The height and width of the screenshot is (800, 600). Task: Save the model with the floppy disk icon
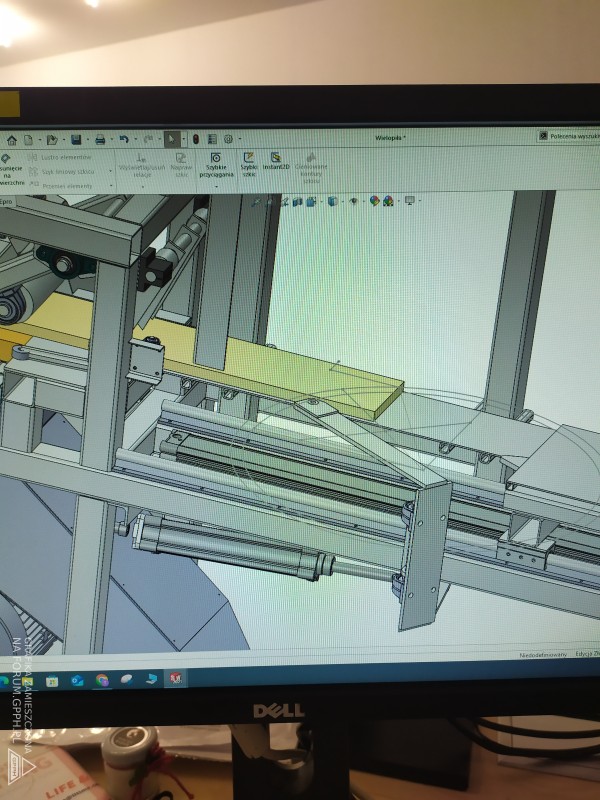[x=75, y=140]
